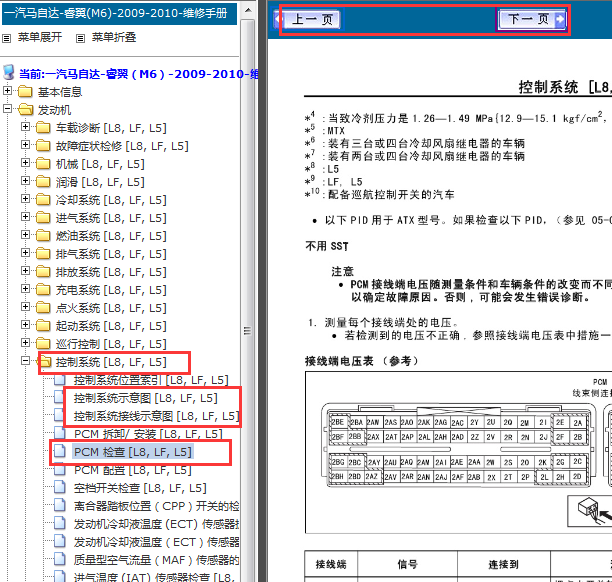Open 进气温度 (IAT) 传感器检查 page
The image size is (612, 582).
[154, 577]
